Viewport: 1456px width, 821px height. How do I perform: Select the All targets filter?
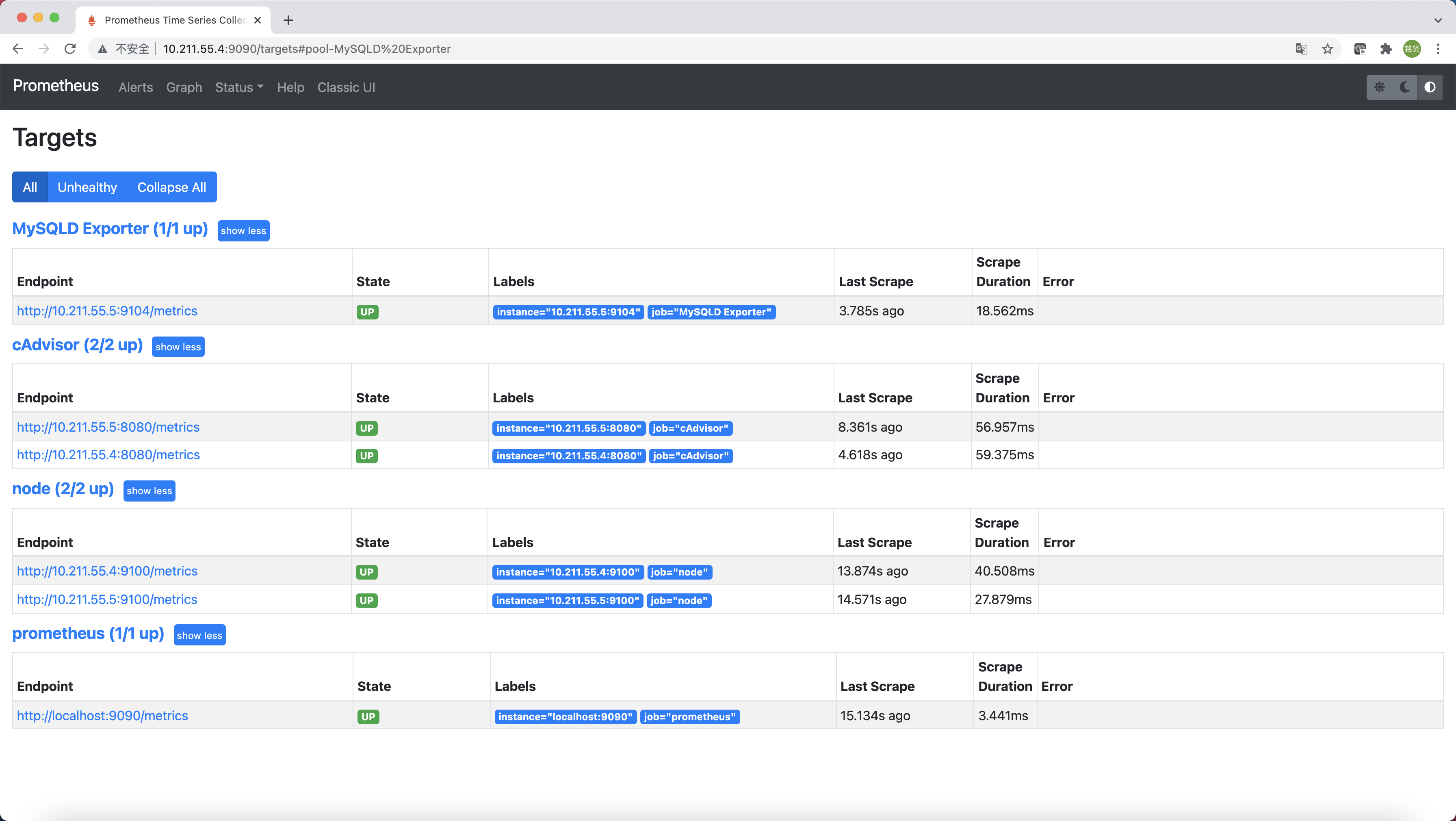[30, 187]
